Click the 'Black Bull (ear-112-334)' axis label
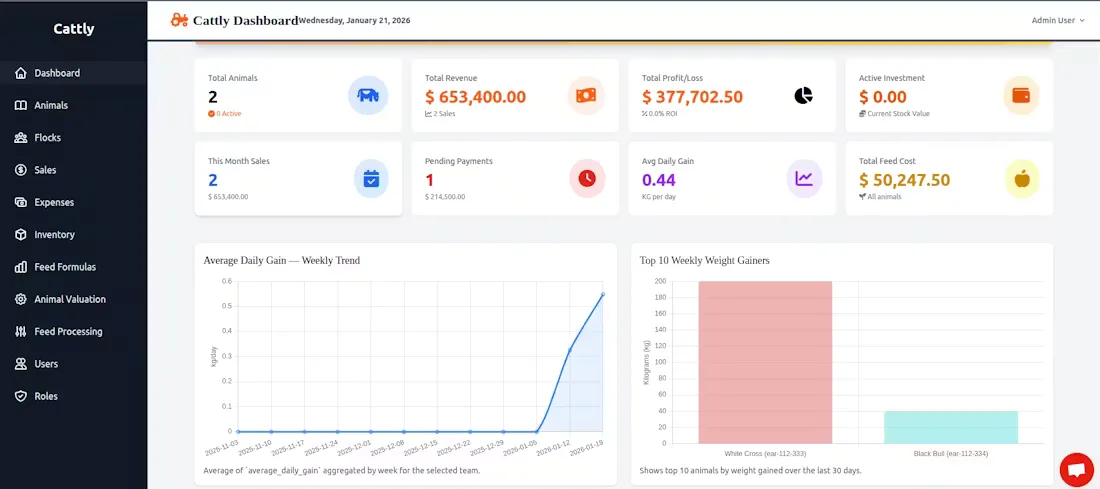The width and height of the screenshot is (1100, 489). [951, 454]
